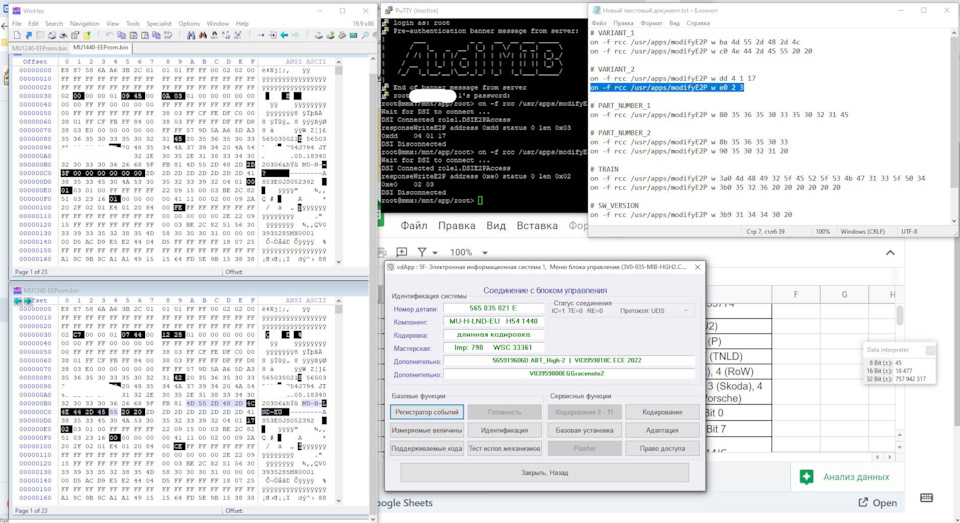Click the Компонент field MU-H-LND-EU
Image resolution: width=960 pixels, height=523 pixels.
(x=493, y=322)
